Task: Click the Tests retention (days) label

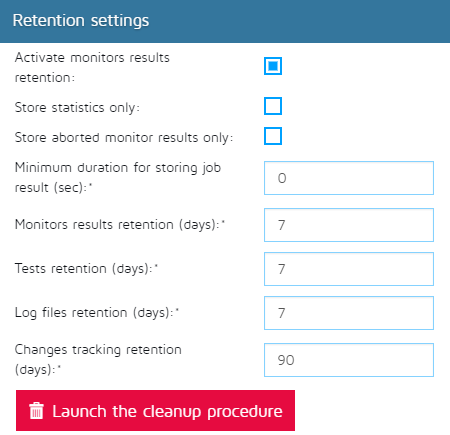Action: click(x=84, y=269)
